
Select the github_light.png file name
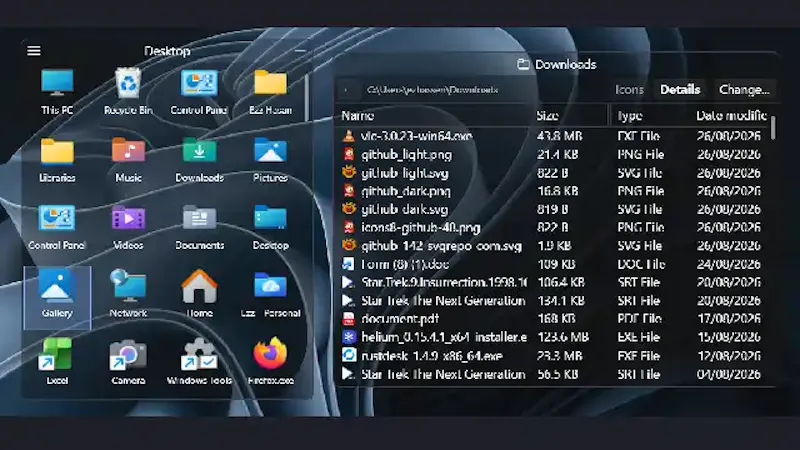[x=406, y=154]
